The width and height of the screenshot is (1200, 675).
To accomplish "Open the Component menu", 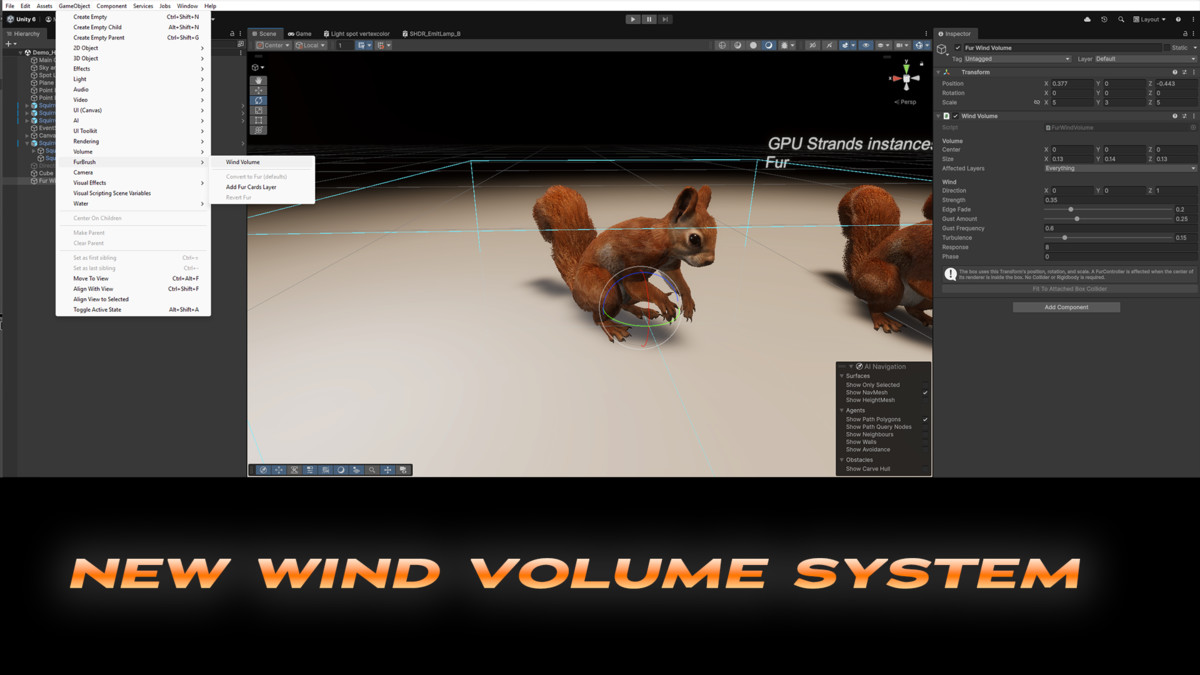I will pyautogui.click(x=111, y=6).
